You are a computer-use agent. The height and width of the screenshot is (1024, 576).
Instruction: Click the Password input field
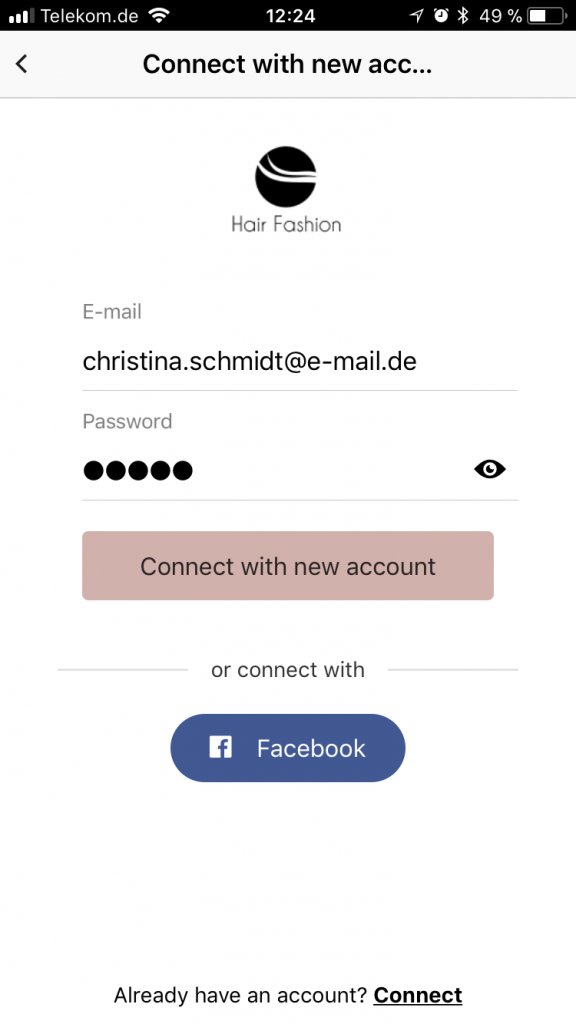click(300, 470)
